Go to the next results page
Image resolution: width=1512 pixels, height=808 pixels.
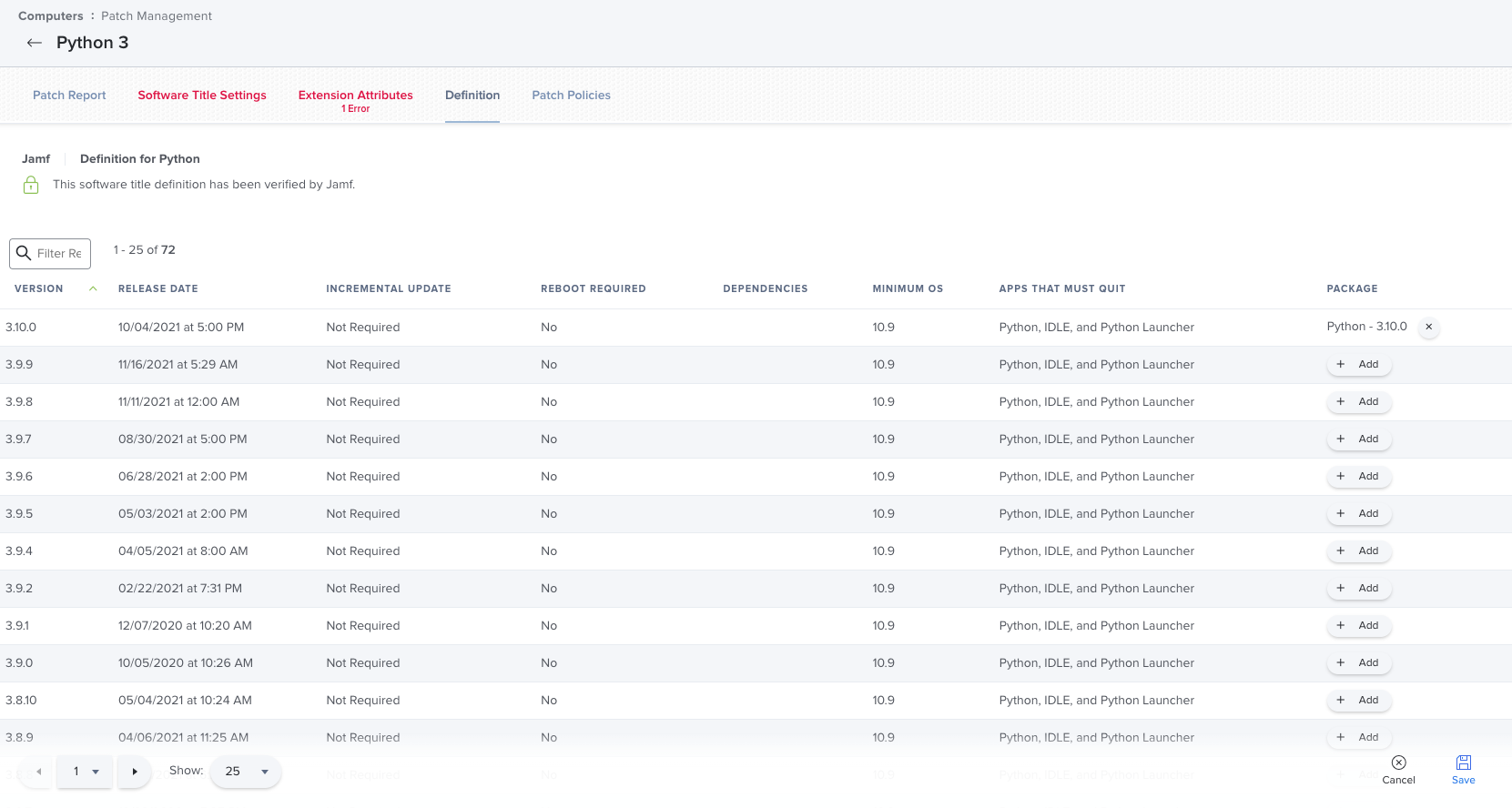click(x=135, y=772)
